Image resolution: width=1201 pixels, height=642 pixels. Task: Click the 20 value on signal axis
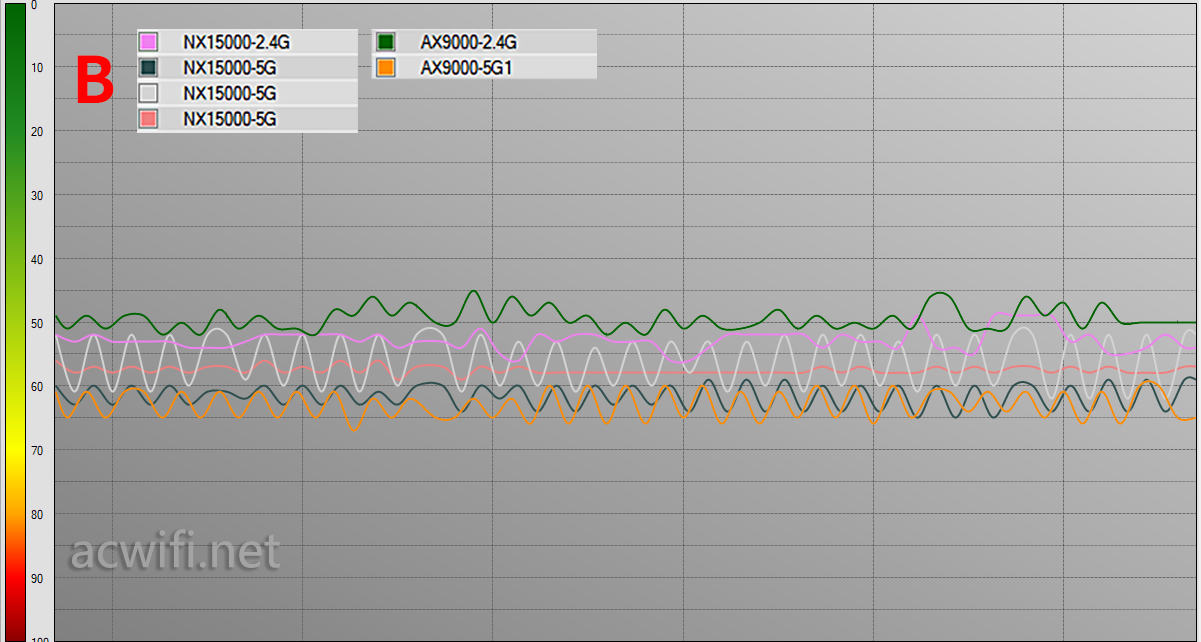point(37,131)
